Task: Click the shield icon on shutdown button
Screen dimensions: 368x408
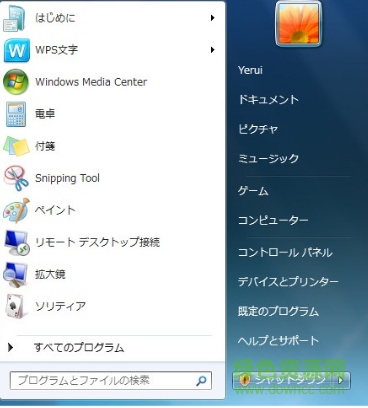Action: 244,380
